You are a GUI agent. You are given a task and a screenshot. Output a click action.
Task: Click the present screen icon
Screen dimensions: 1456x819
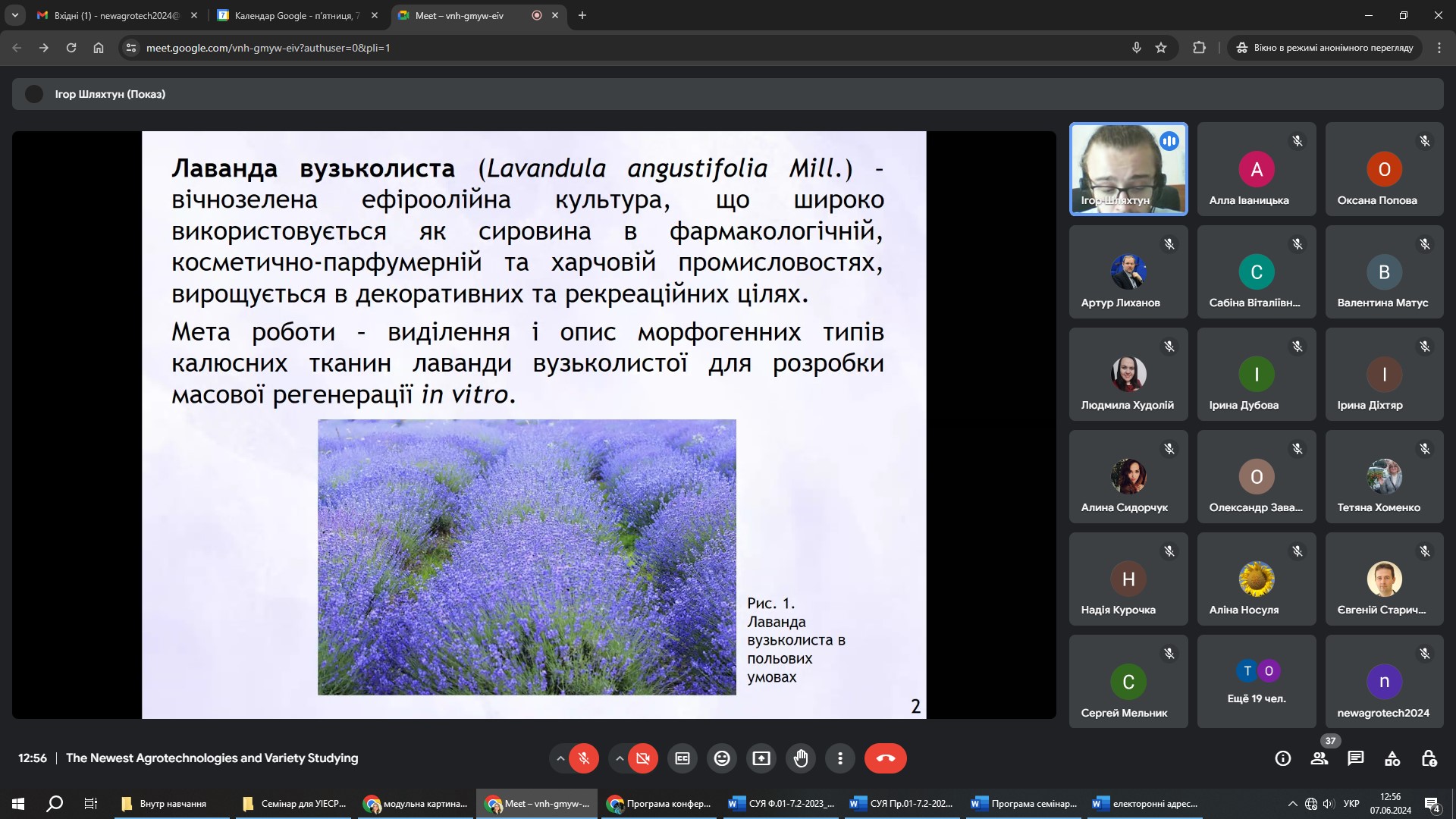(x=761, y=758)
